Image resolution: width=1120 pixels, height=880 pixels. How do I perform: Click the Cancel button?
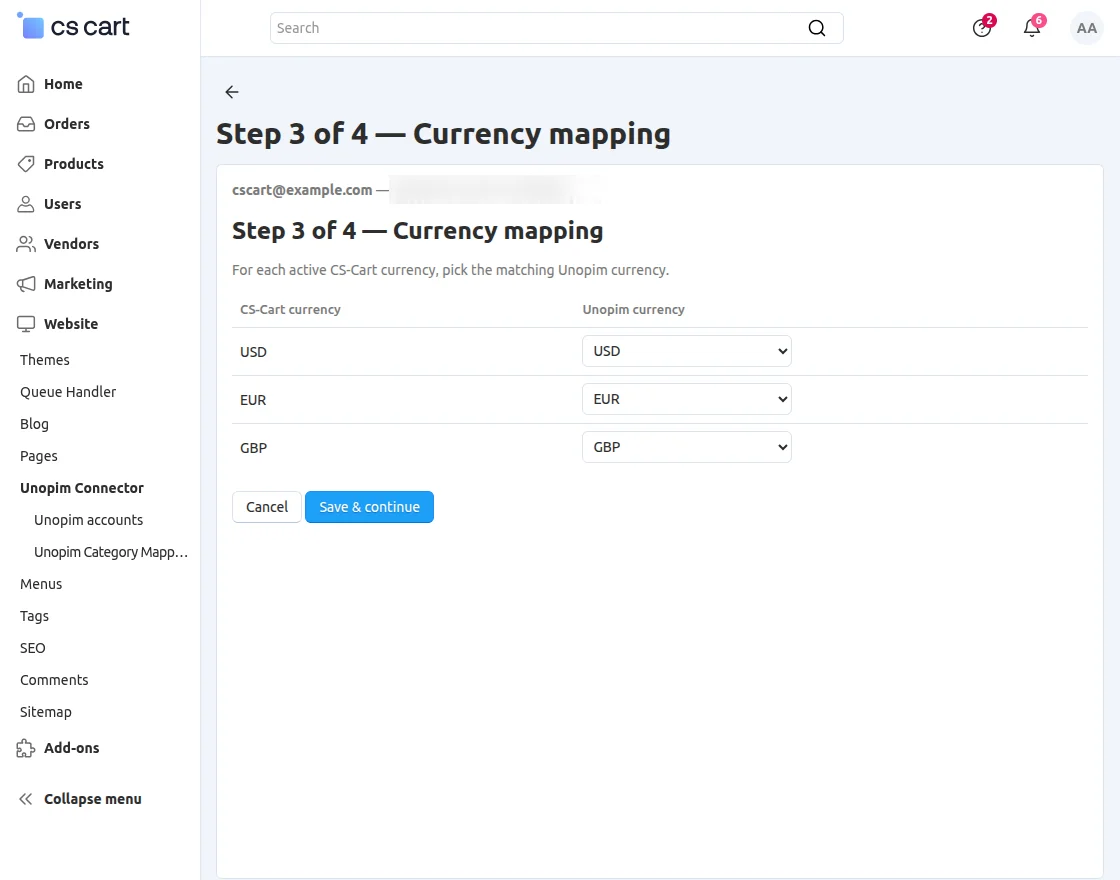(x=266, y=506)
